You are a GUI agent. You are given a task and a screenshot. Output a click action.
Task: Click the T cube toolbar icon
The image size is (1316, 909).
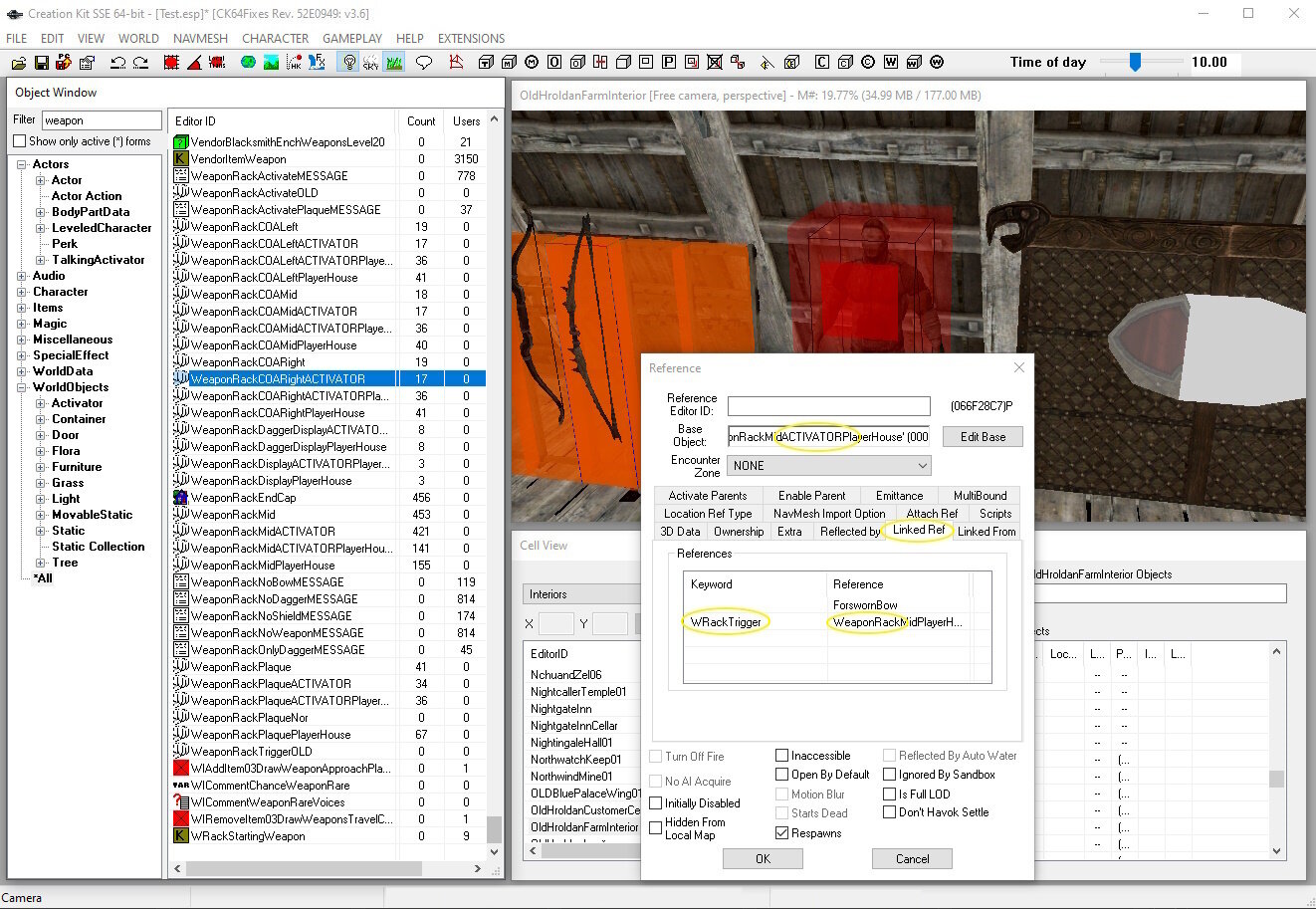tap(486, 63)
